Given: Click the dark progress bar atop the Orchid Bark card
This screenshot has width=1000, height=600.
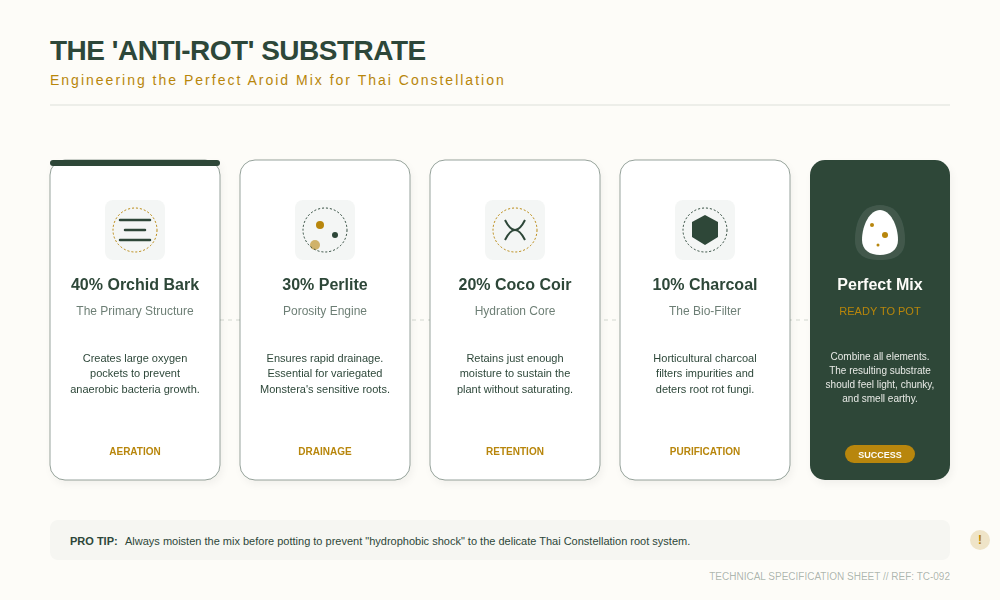Looking at the screenshot, I should [x=135, y=161].
